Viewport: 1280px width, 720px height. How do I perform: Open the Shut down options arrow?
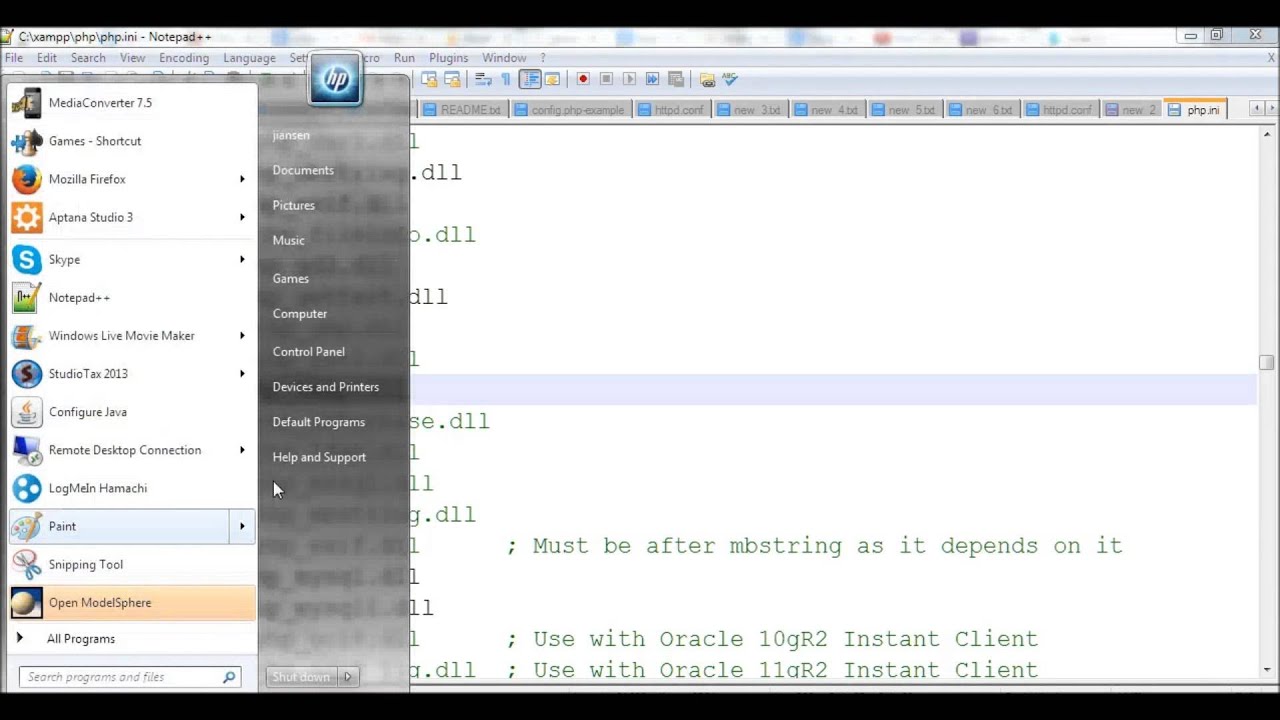click(x=347, y=677)
